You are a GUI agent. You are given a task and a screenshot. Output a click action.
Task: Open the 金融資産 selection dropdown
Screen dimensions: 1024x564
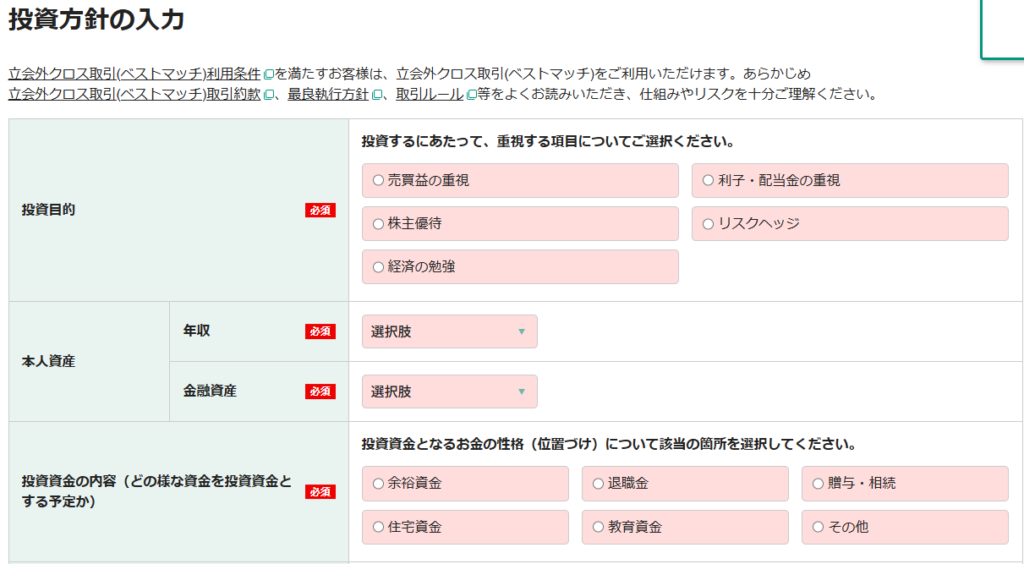pos(449,392)
